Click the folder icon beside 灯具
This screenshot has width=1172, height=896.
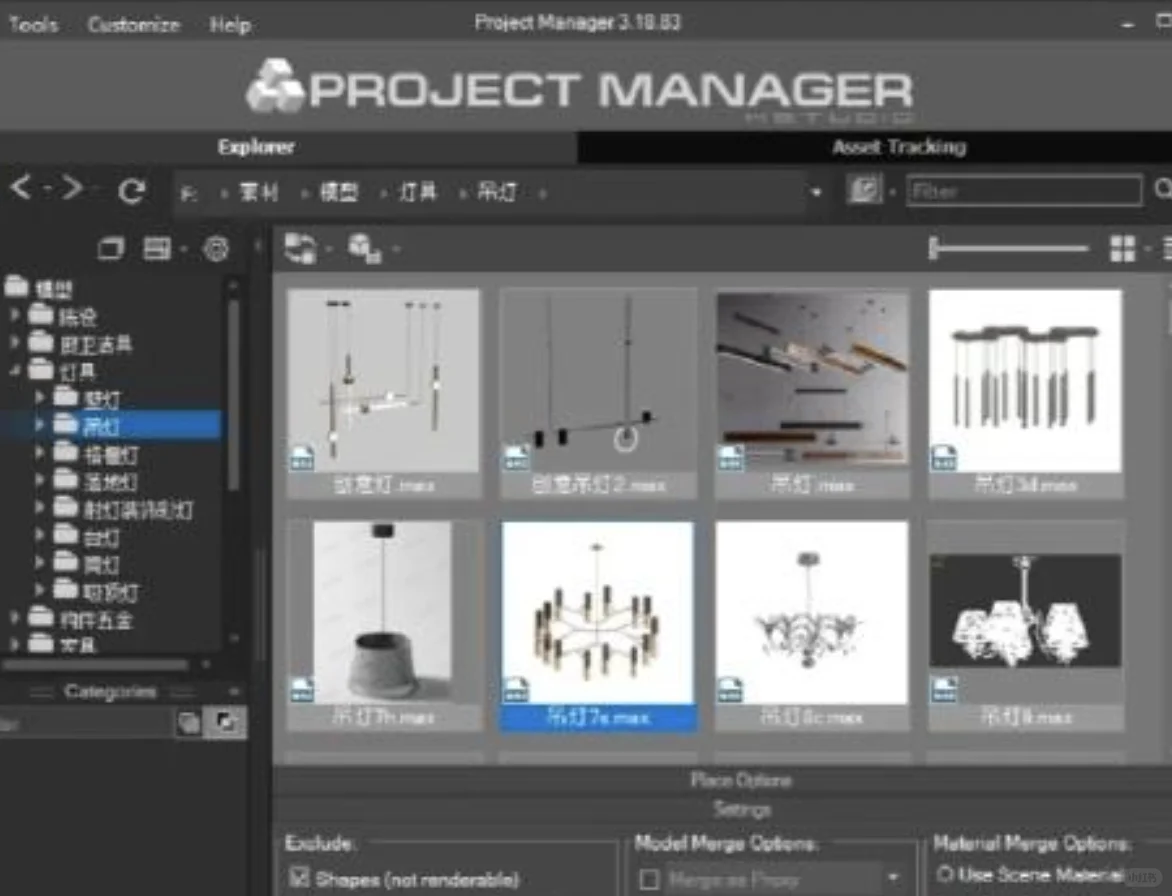pyautogui.click(x=42, y=369)
